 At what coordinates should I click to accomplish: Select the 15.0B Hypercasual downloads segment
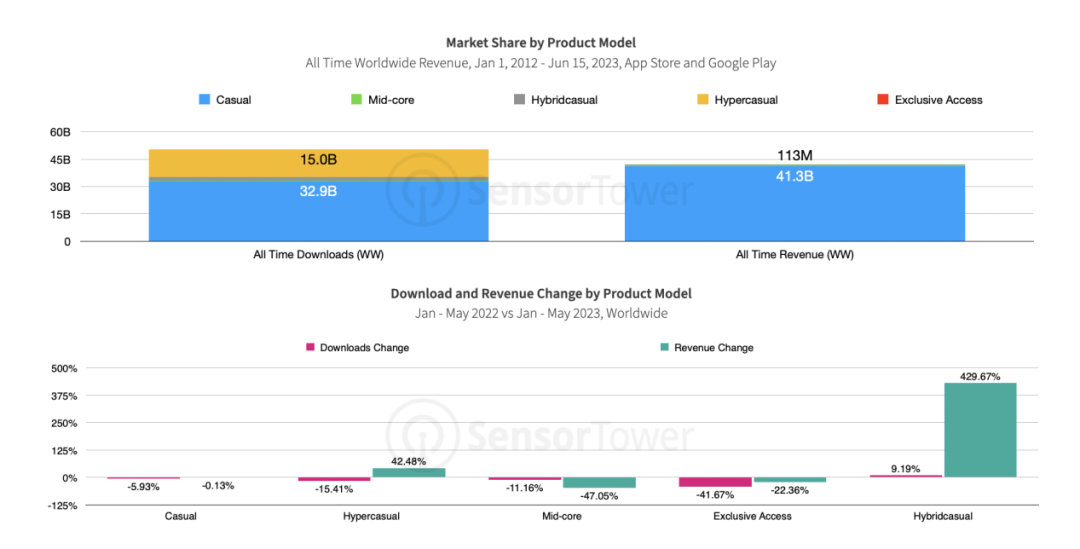point(318,163)
